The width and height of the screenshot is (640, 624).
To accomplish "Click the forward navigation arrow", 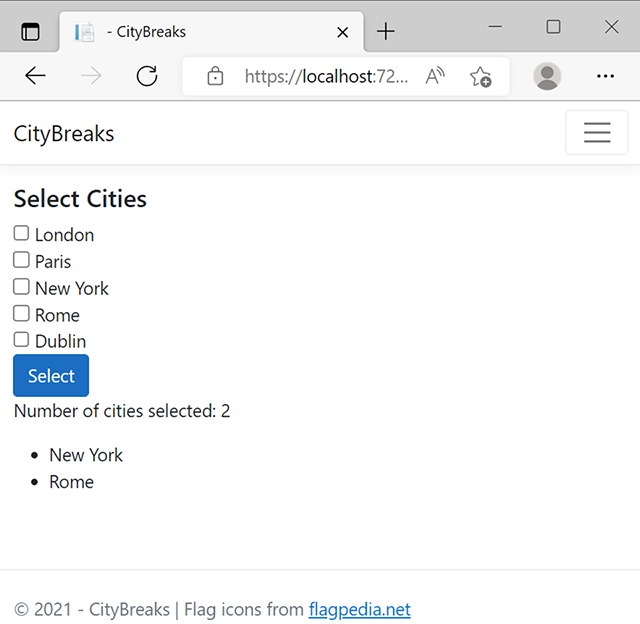I will click(x=91, y=76).
